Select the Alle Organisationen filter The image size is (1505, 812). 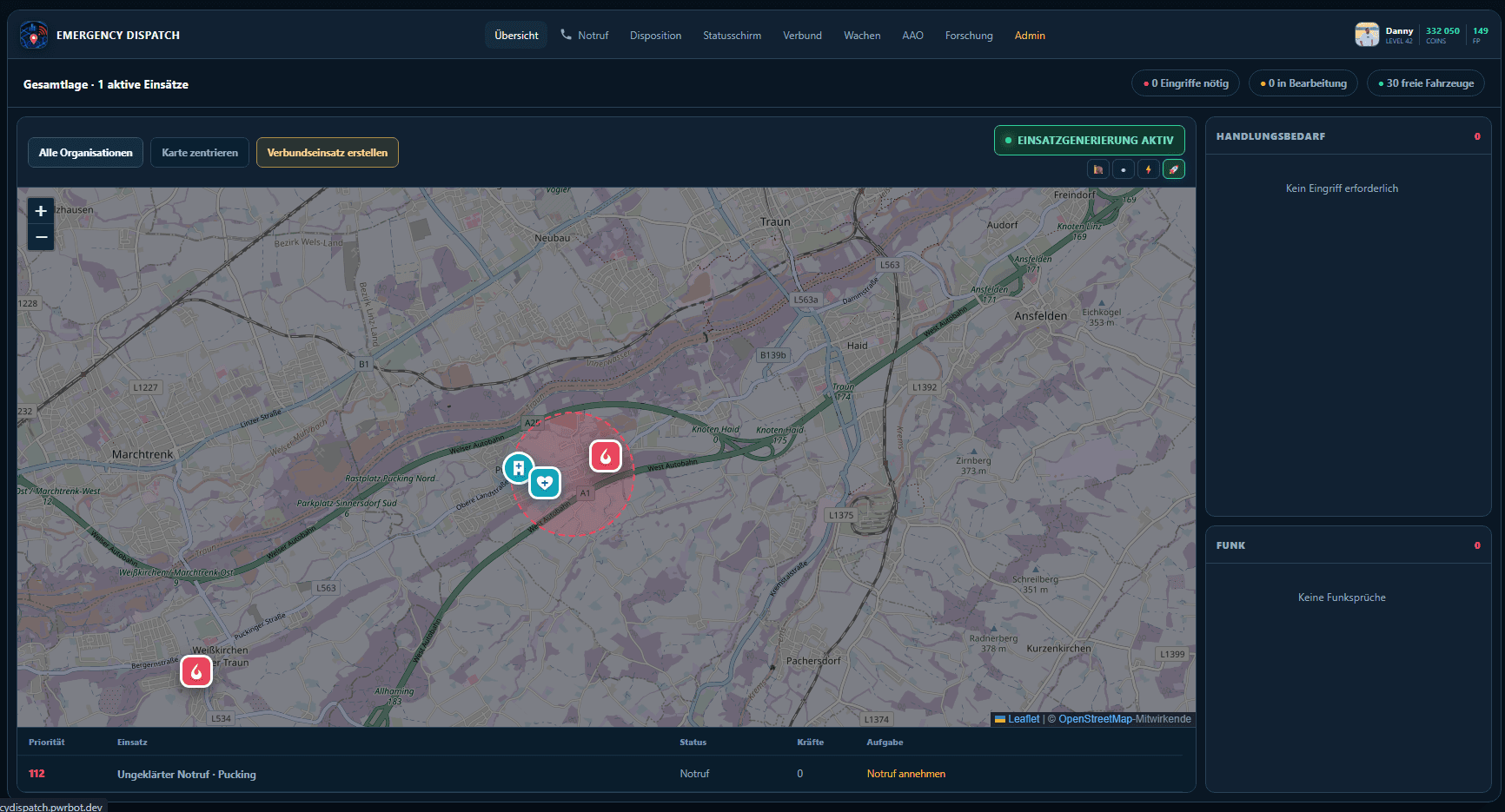(x=85, y=152)
